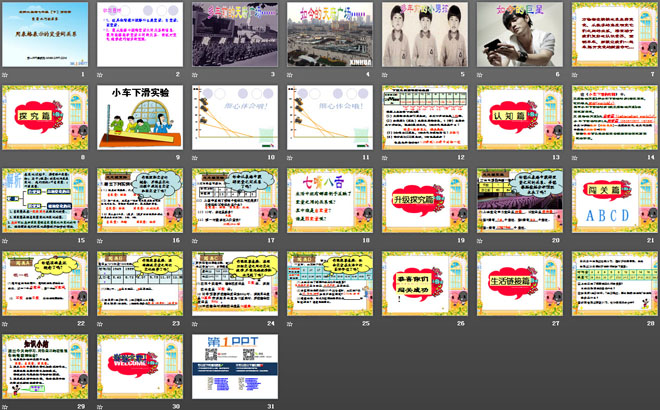This screenshot has width=660, height=410.
Task: Select the 闯关篇 ABCD slide 21
Action: coord(615,200)
